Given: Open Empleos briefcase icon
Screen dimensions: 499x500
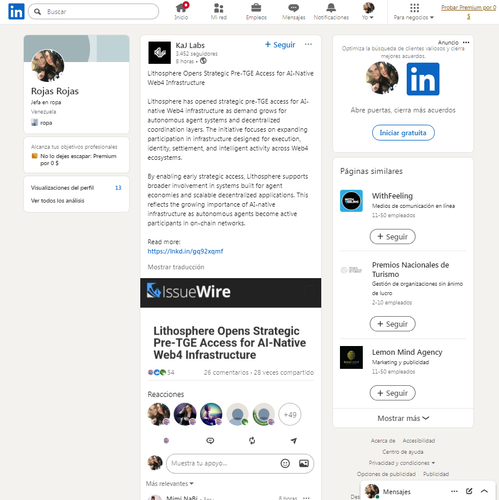Looking at the screenshot, I should click(256, 11).
